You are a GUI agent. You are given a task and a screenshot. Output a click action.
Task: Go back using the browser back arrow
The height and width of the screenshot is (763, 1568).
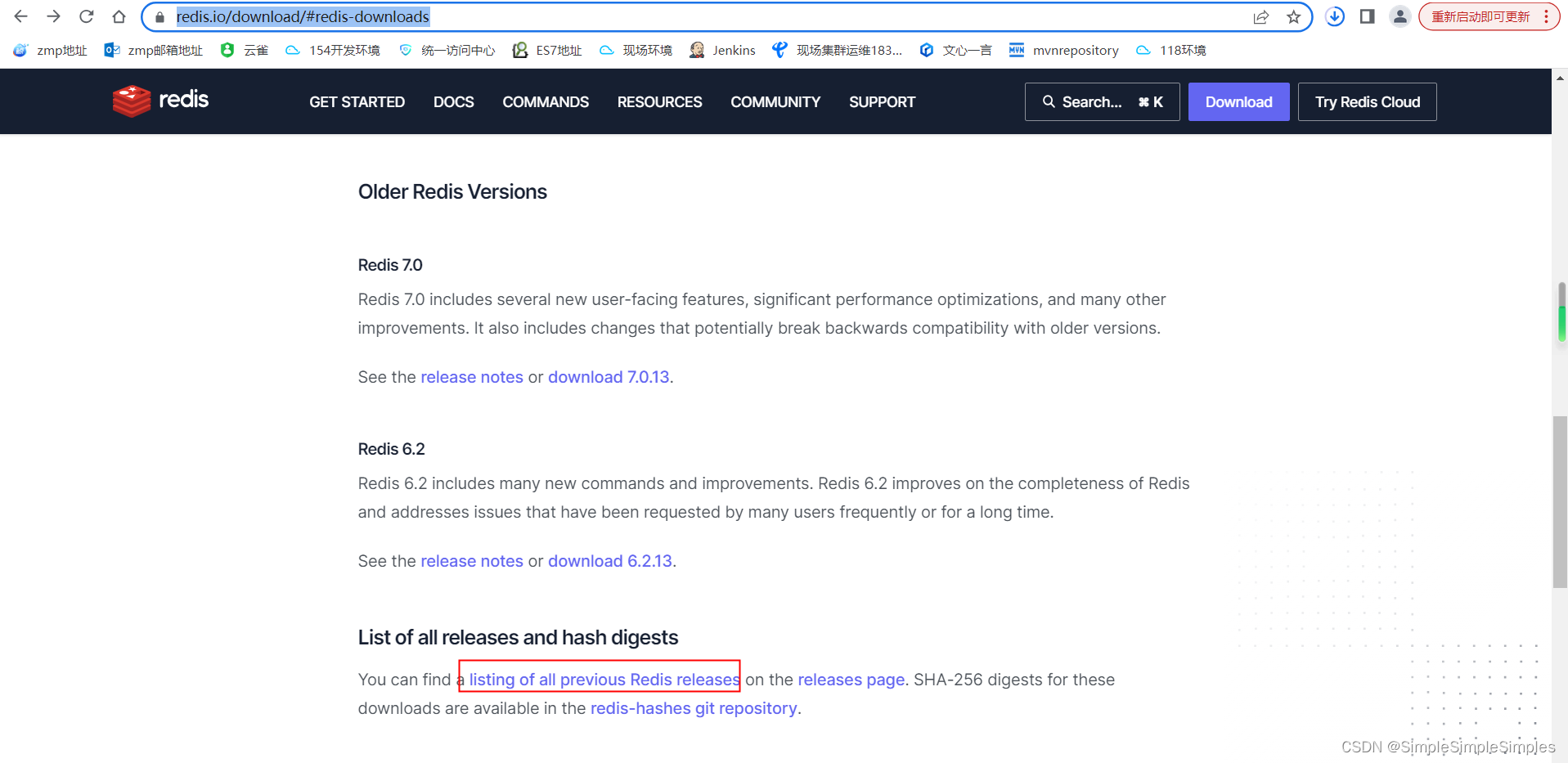21,16
